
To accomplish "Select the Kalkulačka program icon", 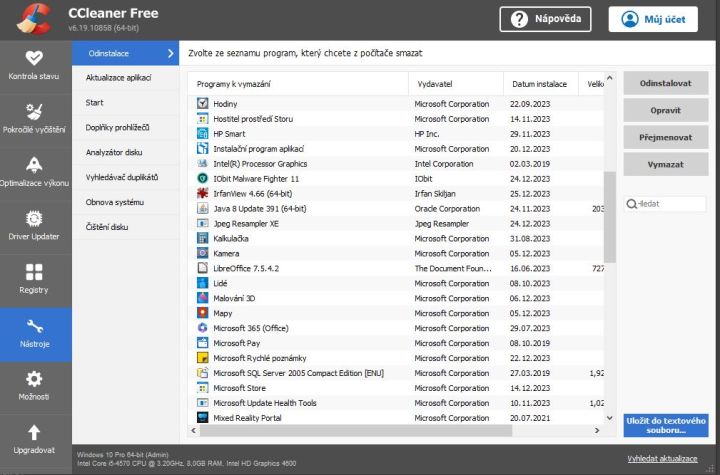I will pos(202,238).
